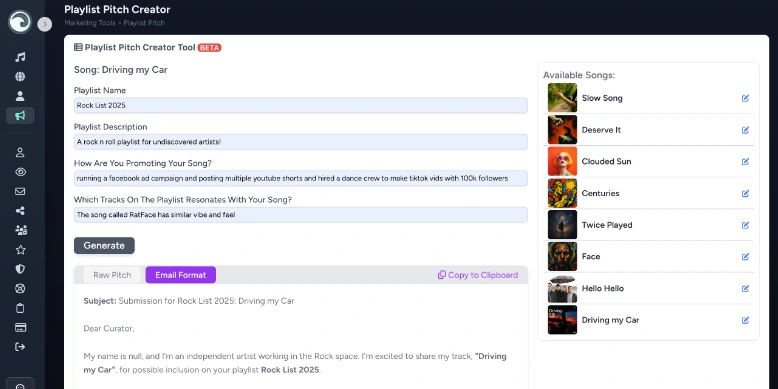
Task: Click the How Are You Promoting field
Action: coord(301,178)
